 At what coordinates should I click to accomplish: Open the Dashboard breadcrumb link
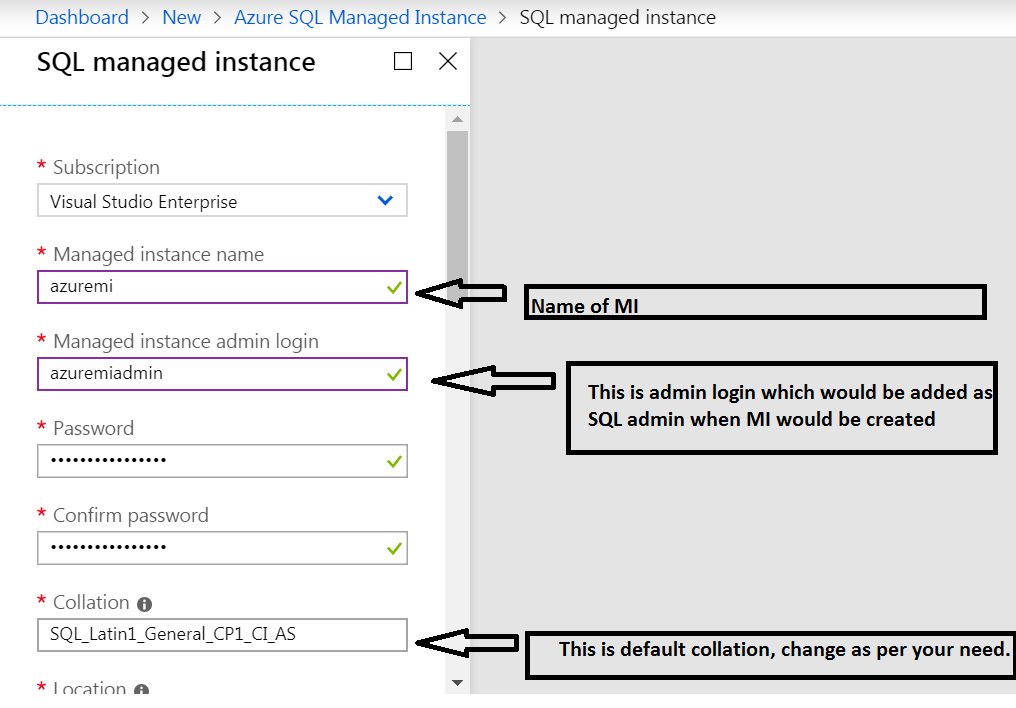tap(82, 17)
